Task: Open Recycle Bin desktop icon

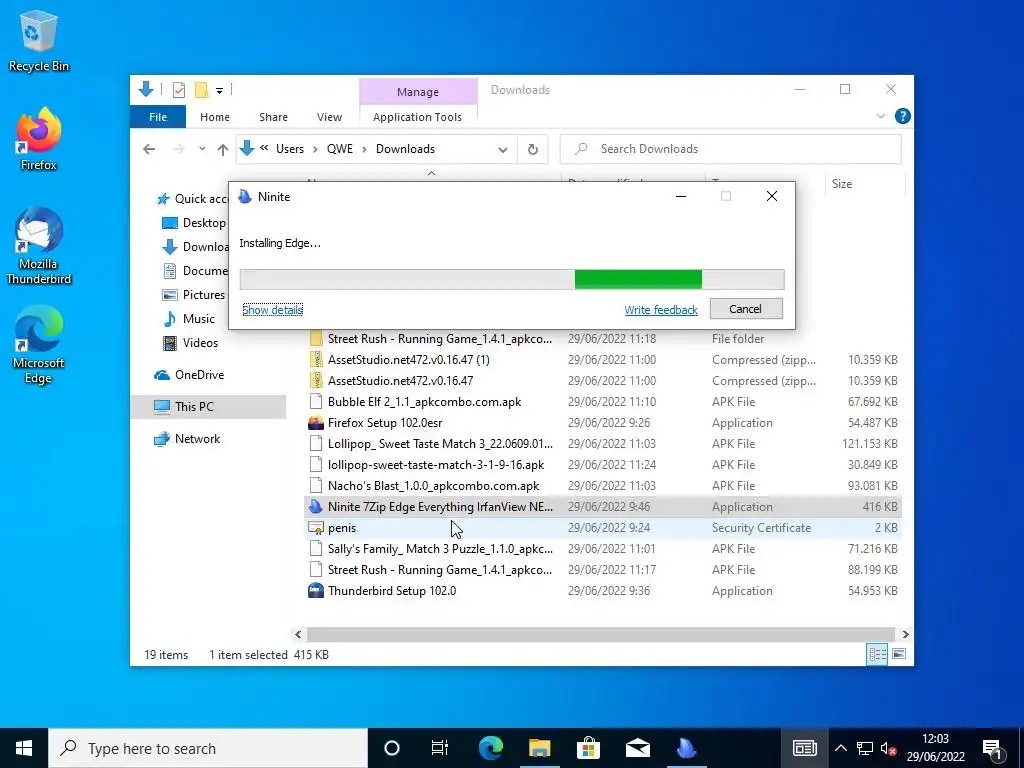Action: click(x=39, y=40)
